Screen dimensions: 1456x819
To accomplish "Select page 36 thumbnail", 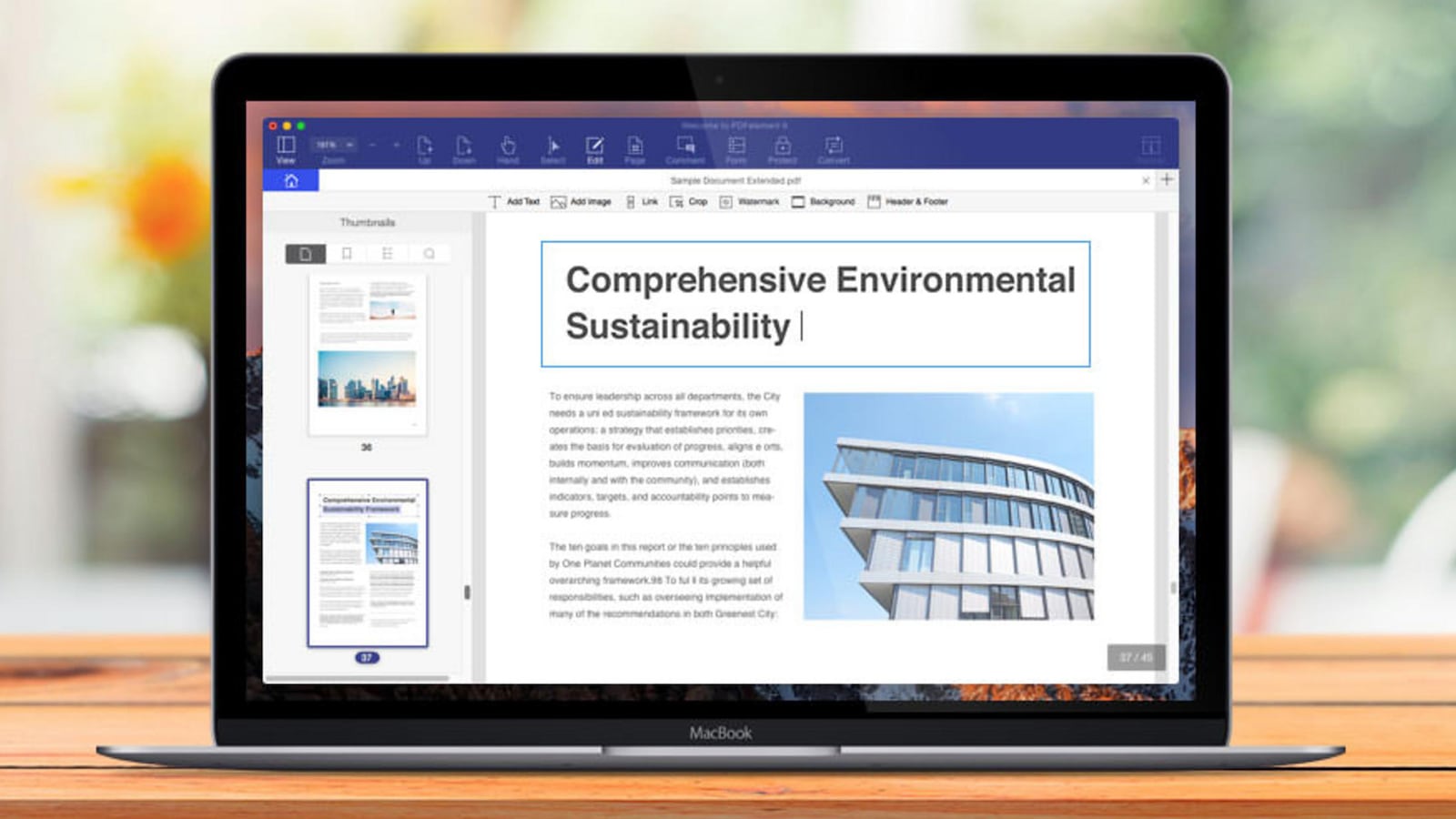I will 368,355.
